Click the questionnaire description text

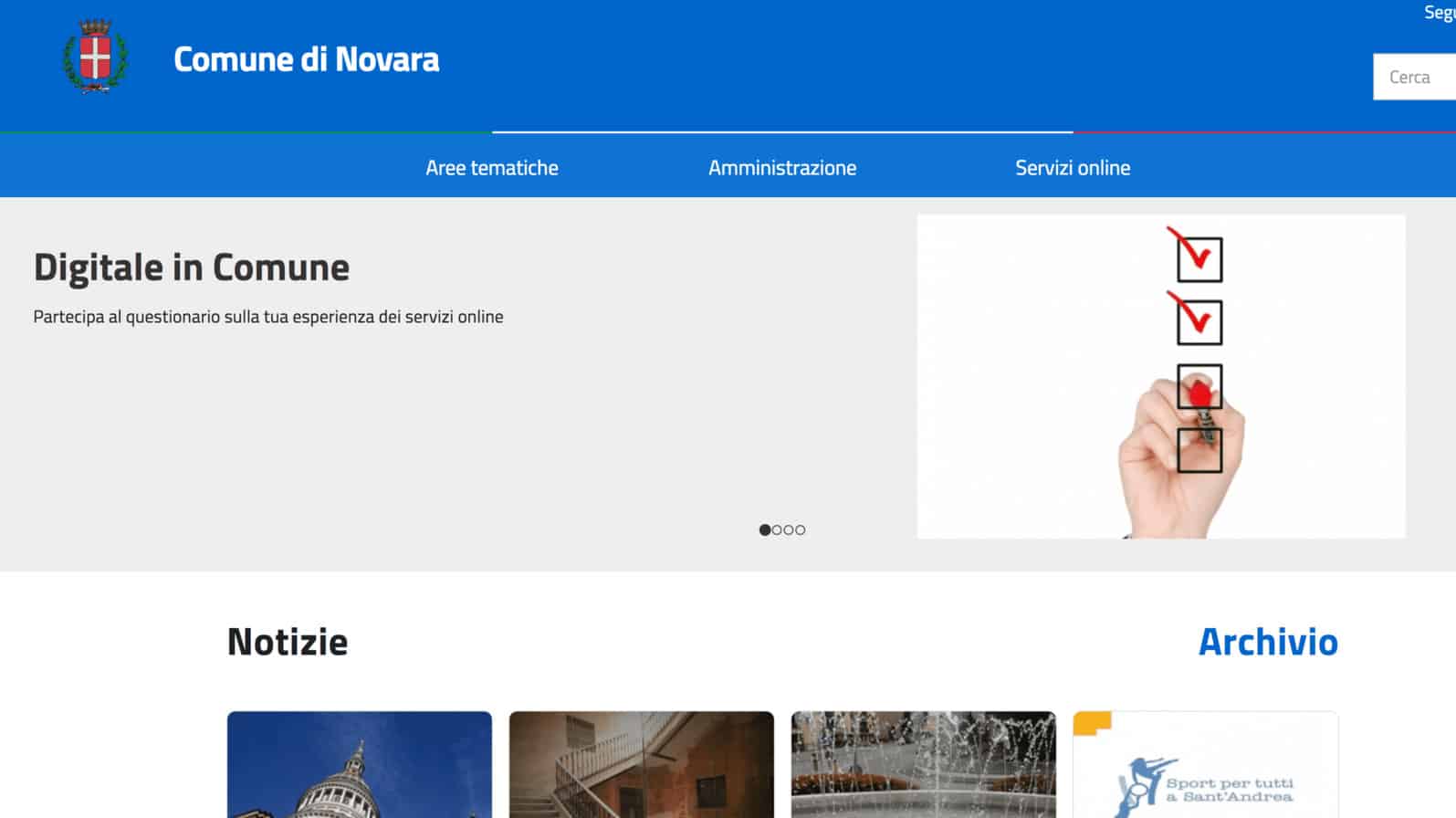click(x=268, y=317)
